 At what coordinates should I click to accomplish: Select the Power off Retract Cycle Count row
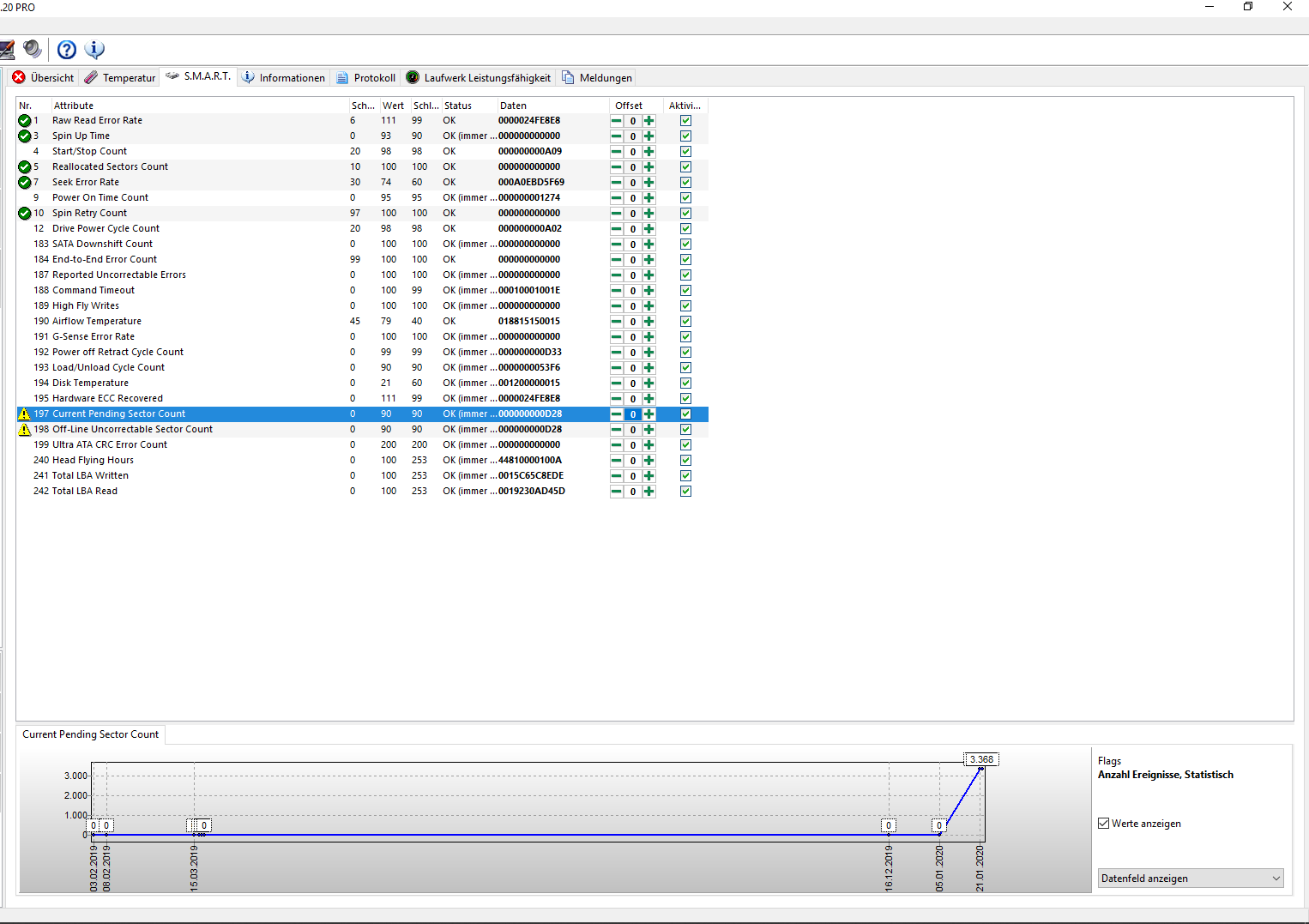362,352
